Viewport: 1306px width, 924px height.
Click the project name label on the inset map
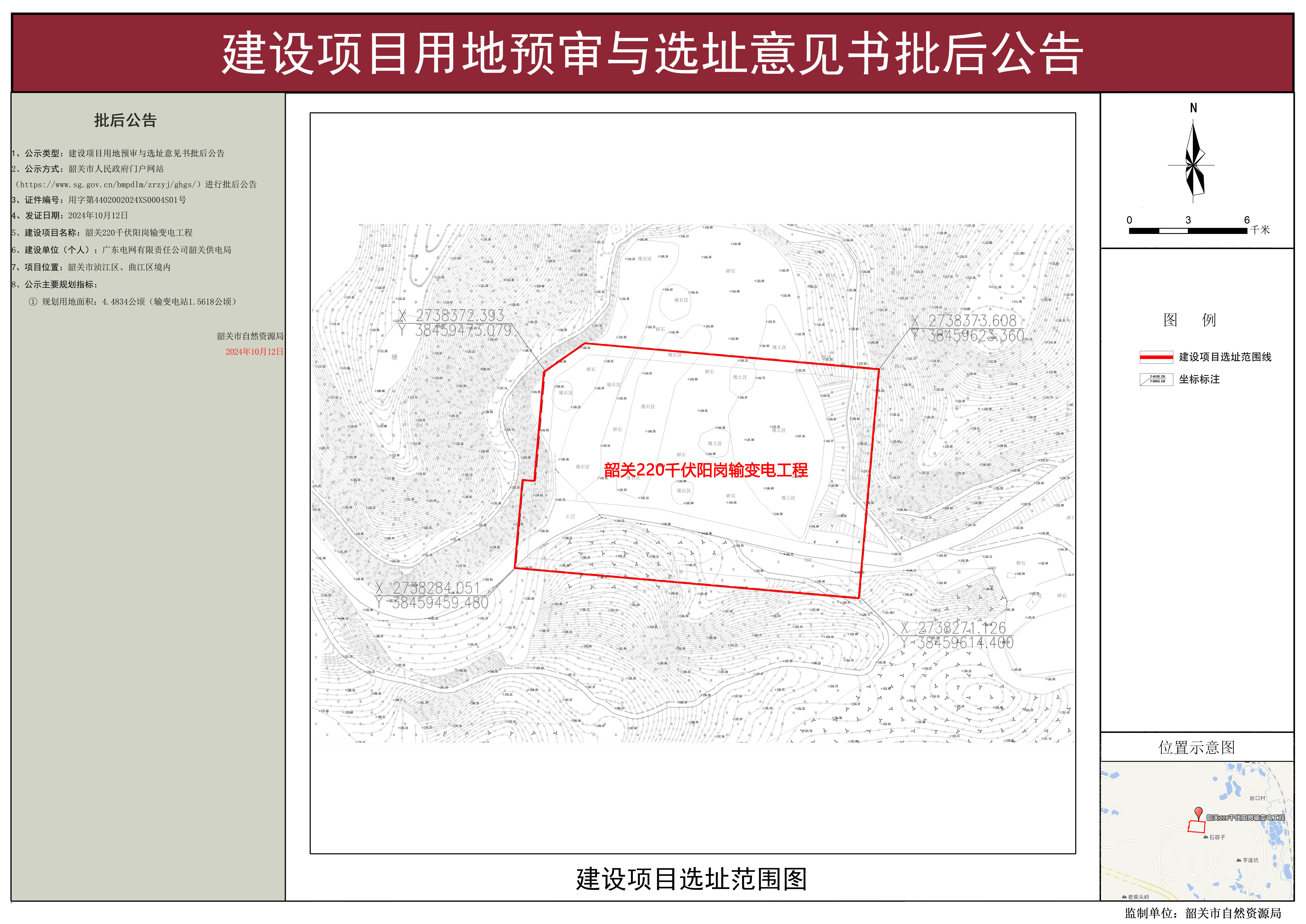(1246, 818)
